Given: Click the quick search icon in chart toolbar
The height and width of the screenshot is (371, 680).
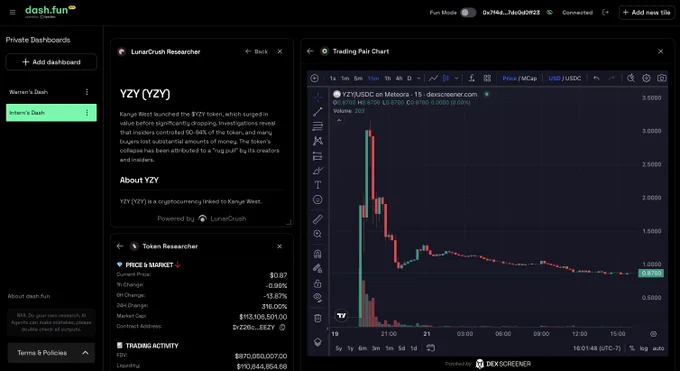Looking at the screenshot, I should coord(631,78).
